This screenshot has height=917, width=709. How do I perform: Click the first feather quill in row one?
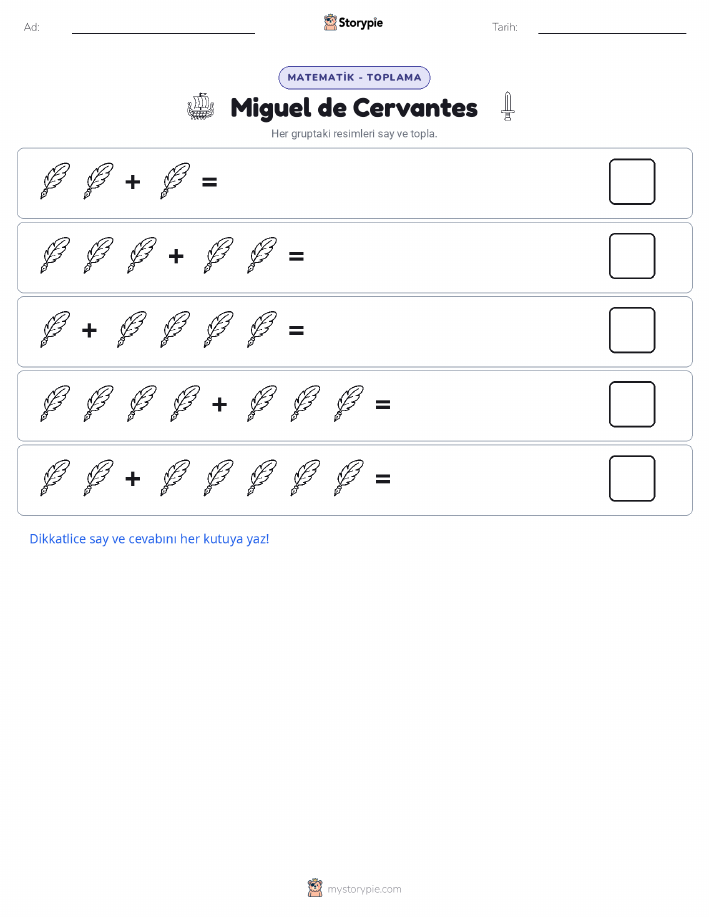click(55, 181)
